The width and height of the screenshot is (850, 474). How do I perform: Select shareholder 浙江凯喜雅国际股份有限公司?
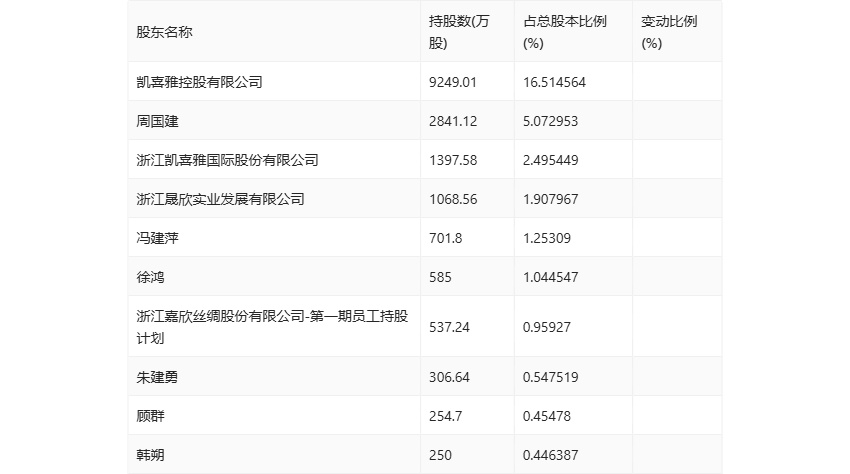[227, 160]
